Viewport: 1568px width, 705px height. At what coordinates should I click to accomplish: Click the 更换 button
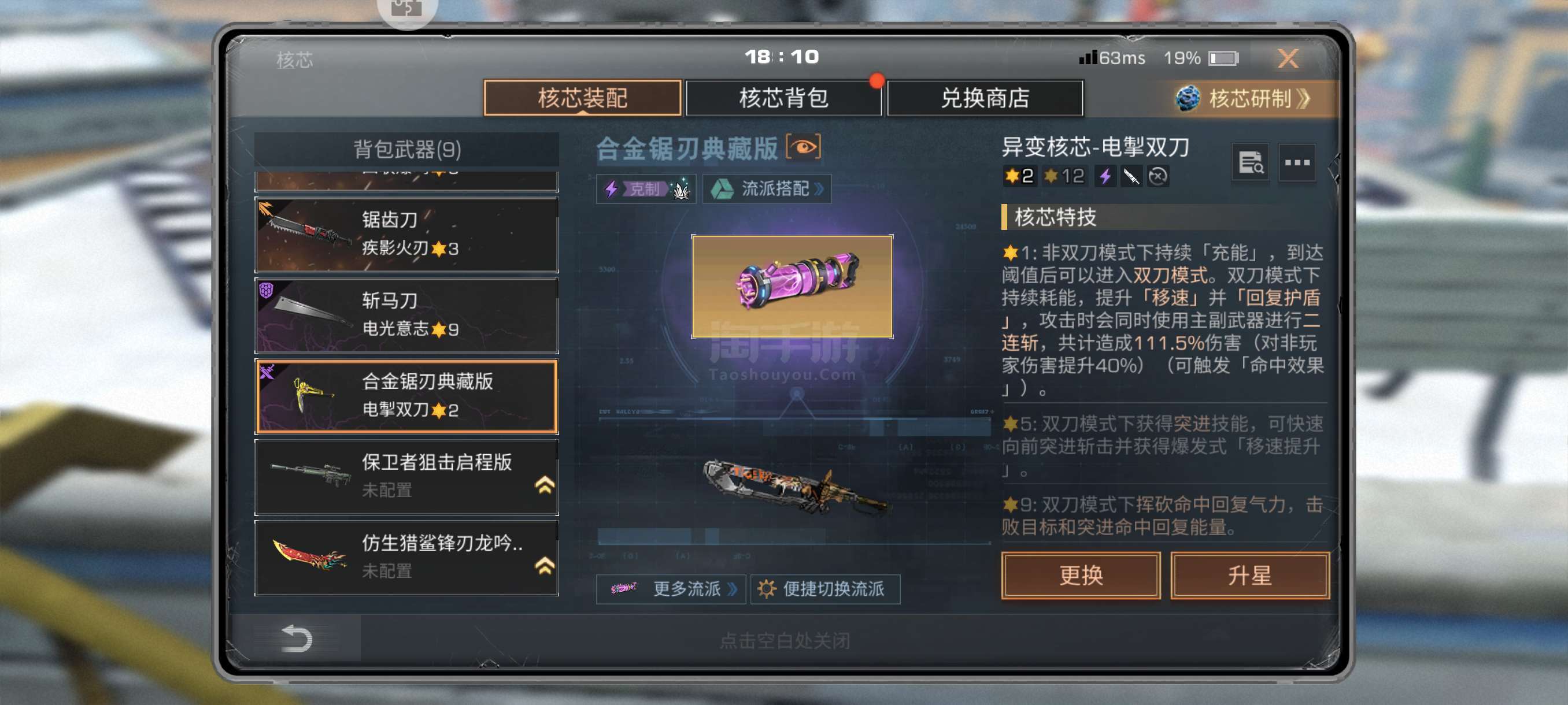pyautogui.click(x=1081, y=575)
